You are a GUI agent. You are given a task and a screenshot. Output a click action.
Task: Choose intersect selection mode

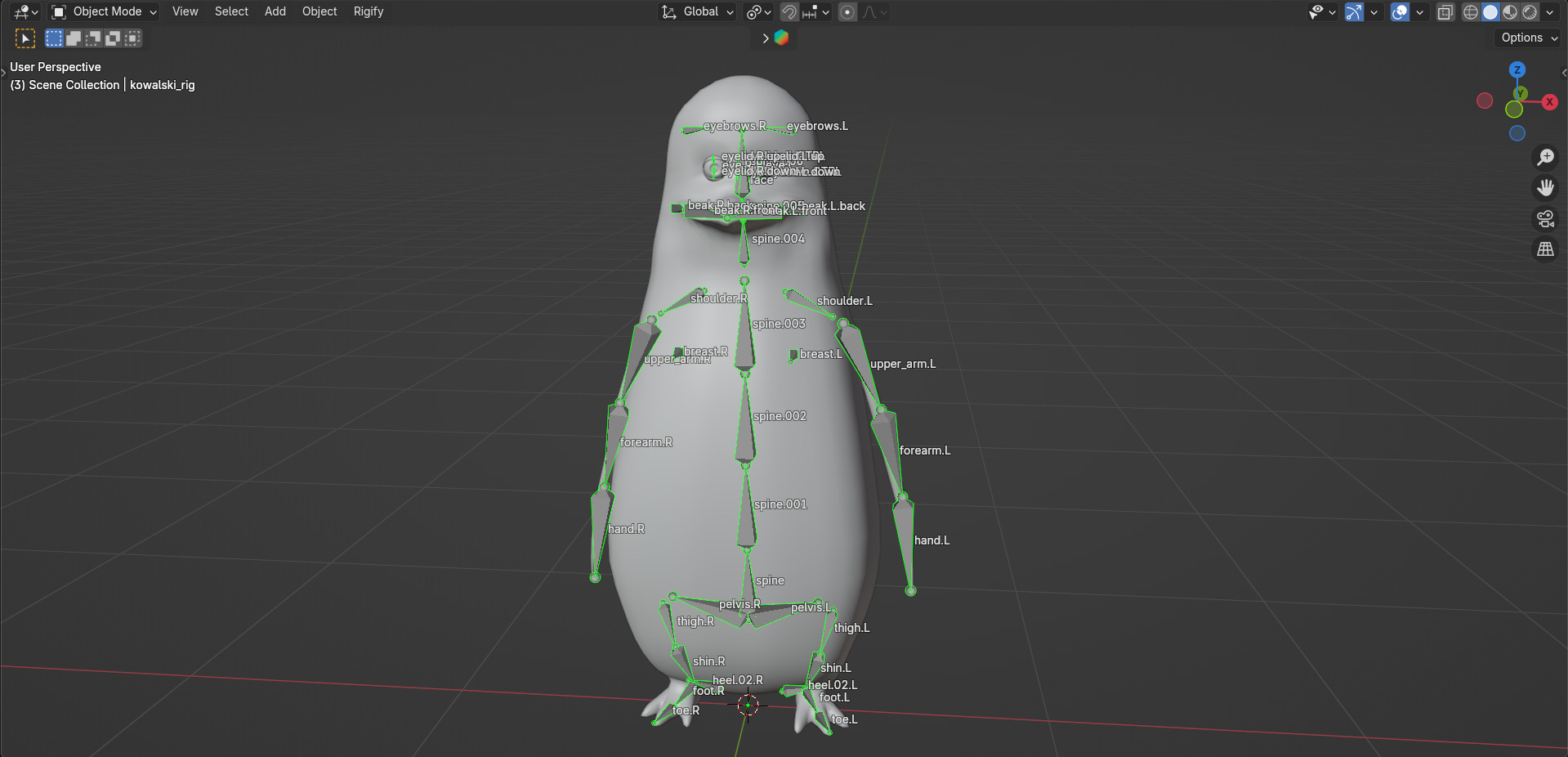[132, 38]
